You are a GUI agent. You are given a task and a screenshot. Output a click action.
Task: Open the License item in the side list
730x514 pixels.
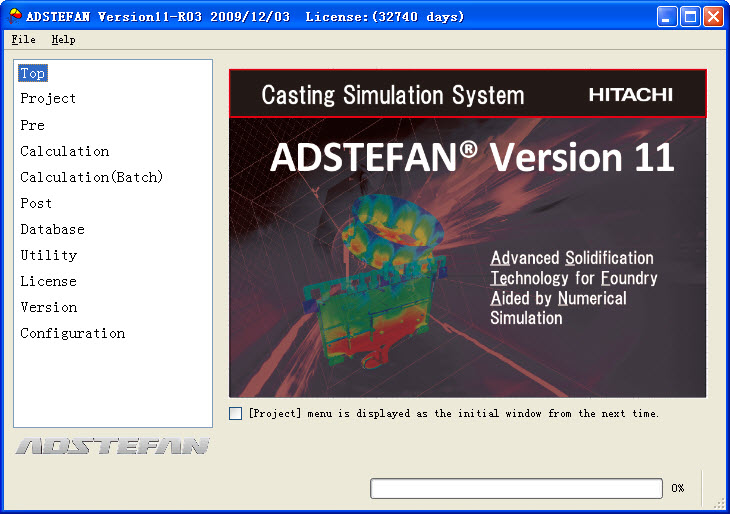48,281
